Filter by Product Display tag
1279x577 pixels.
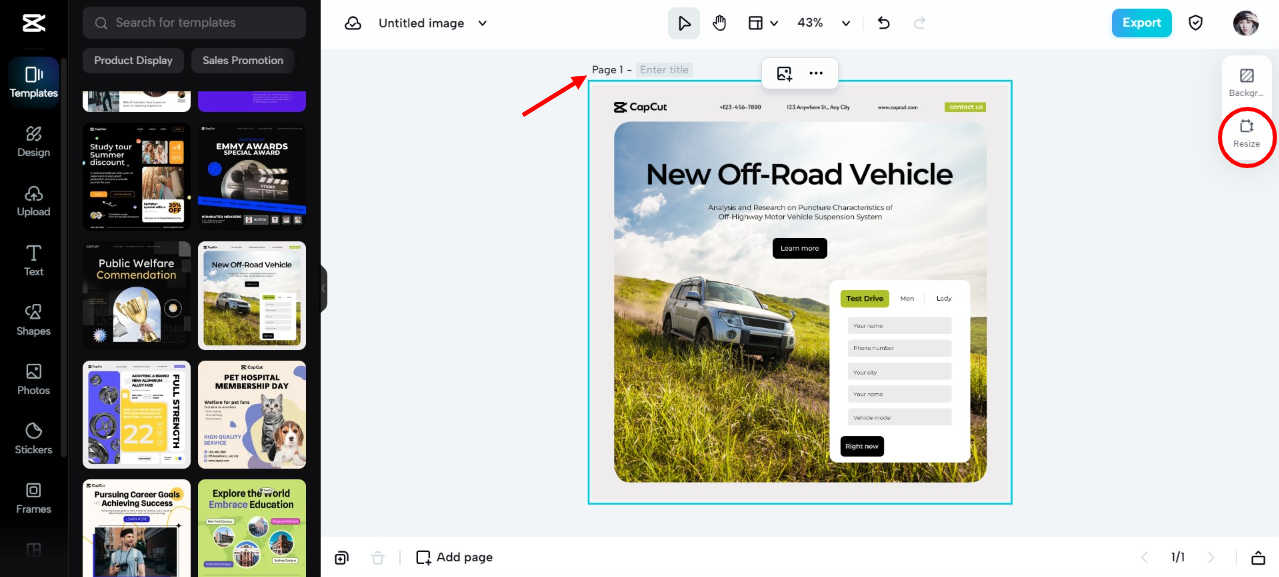pos(133,60)
